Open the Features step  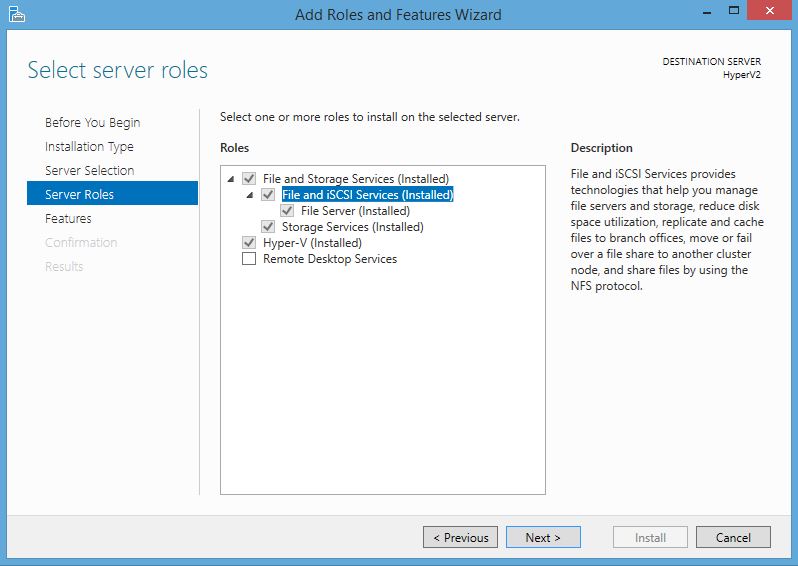pos(68,218)
